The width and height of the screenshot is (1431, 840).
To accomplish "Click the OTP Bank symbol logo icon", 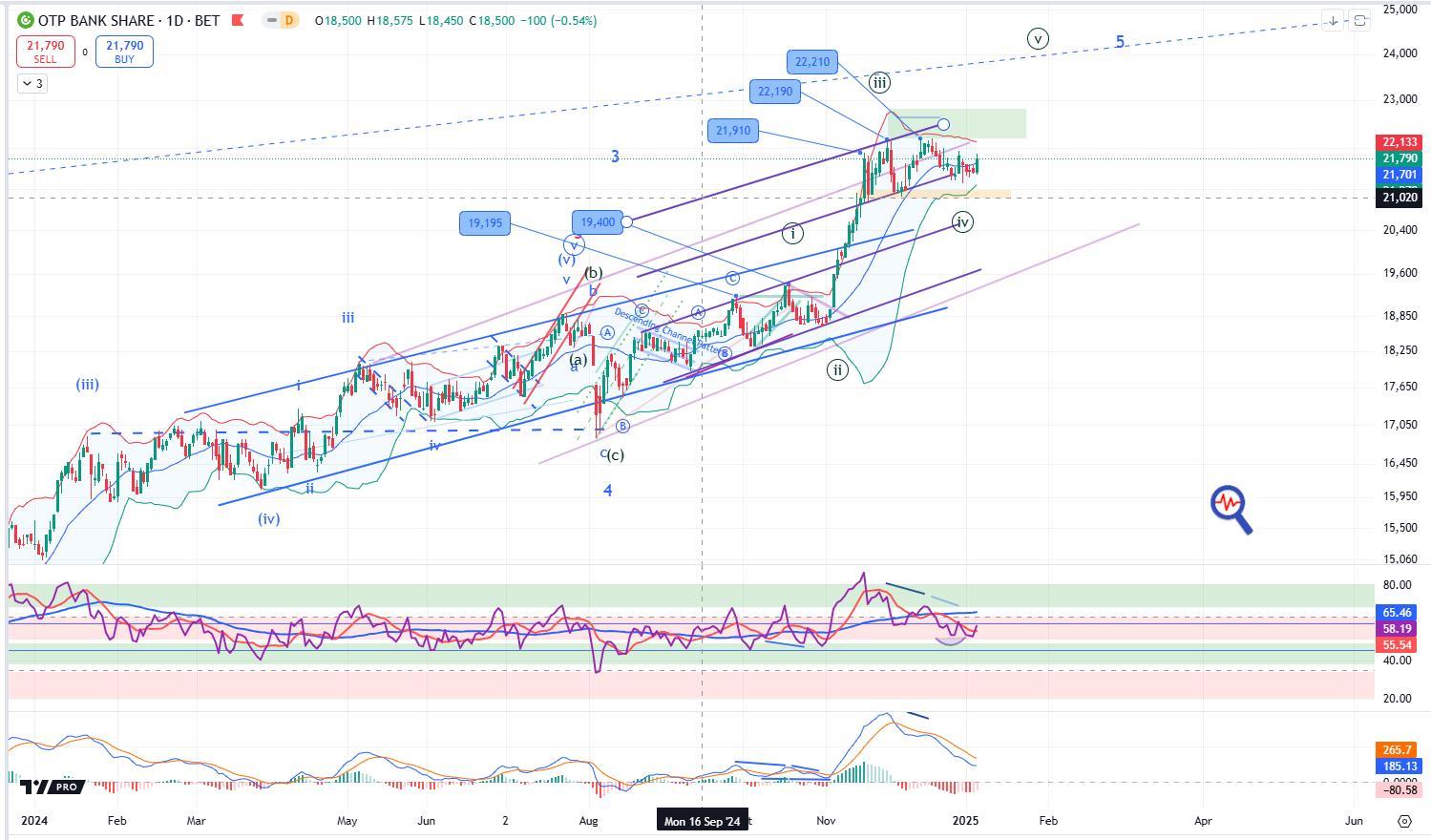I will coord(25,20).
